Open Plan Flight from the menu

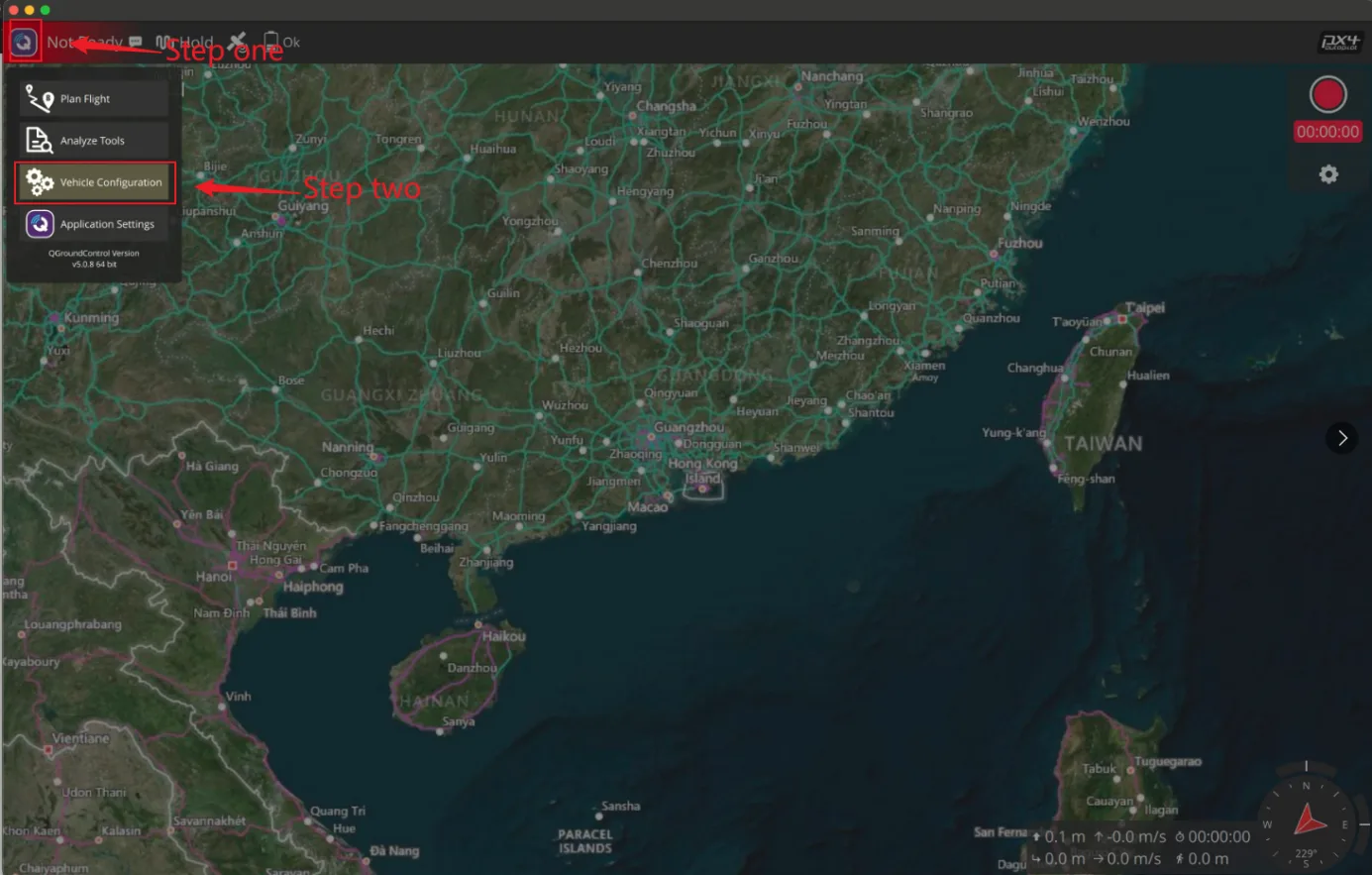pos(94,99)
